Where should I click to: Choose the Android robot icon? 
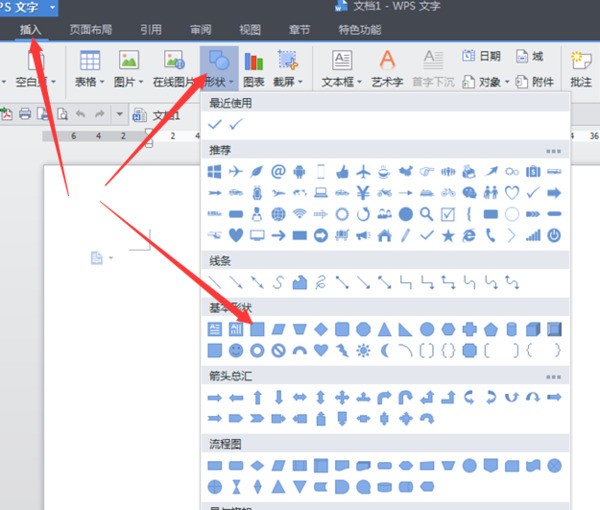point(300,171)
